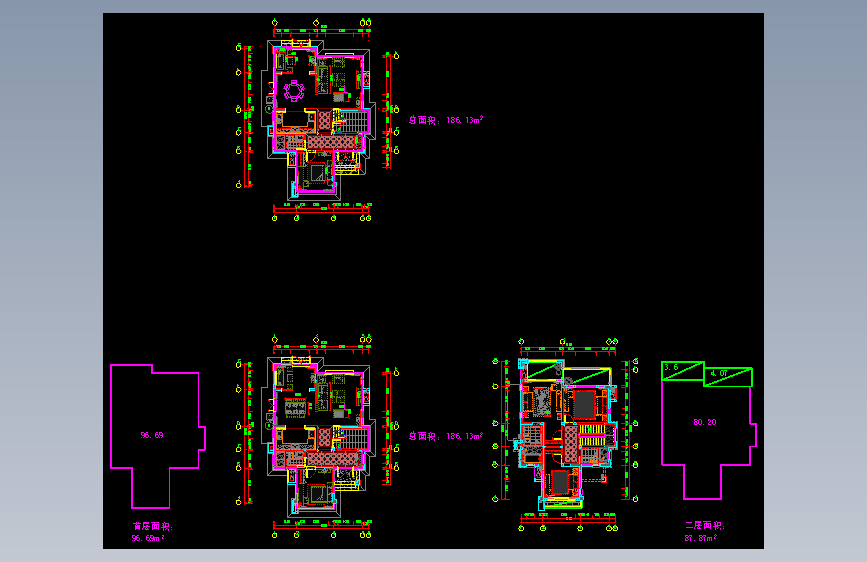Click the 80.20 value in the second-floor outline
This screenshot has width=867, height=562.
[x=705, y=422]
